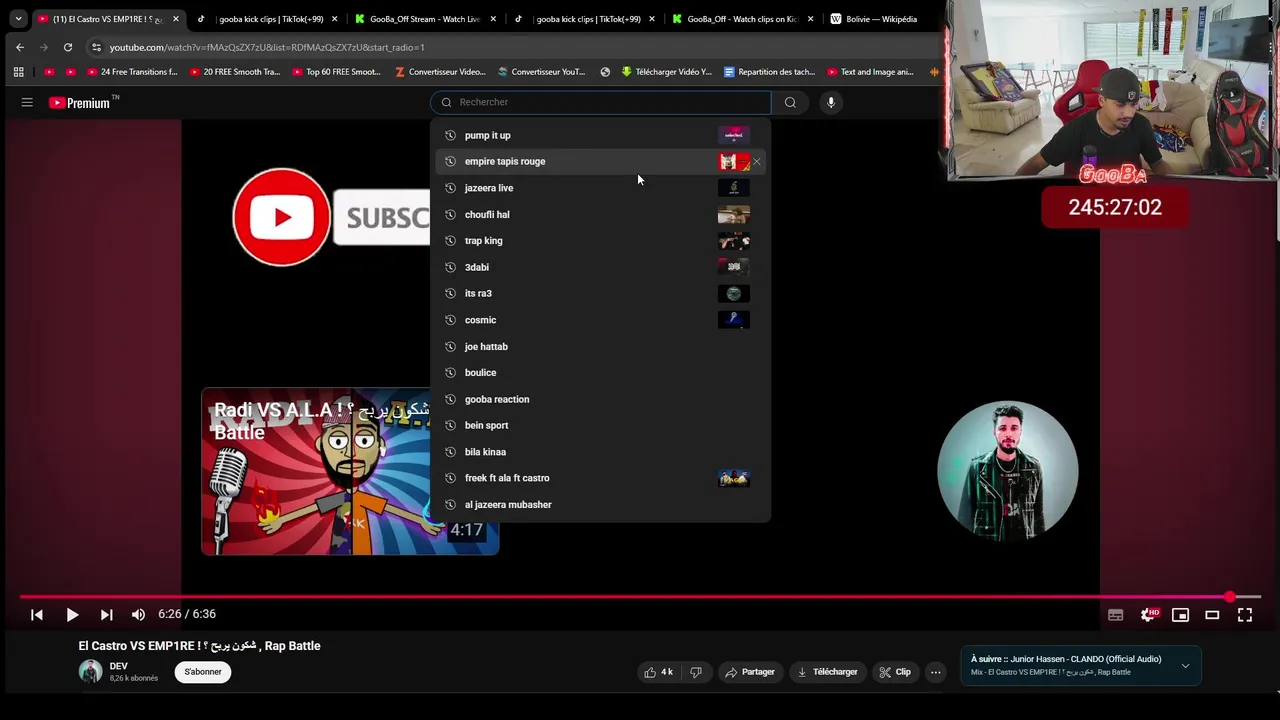
Task: Choose 'its ra3' from search history
Action: pyautogui.click(x=601, y=293)
